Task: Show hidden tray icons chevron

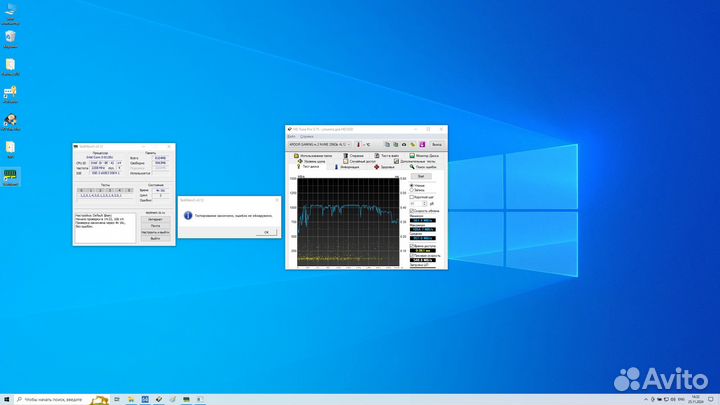Action: click(646, 399)
